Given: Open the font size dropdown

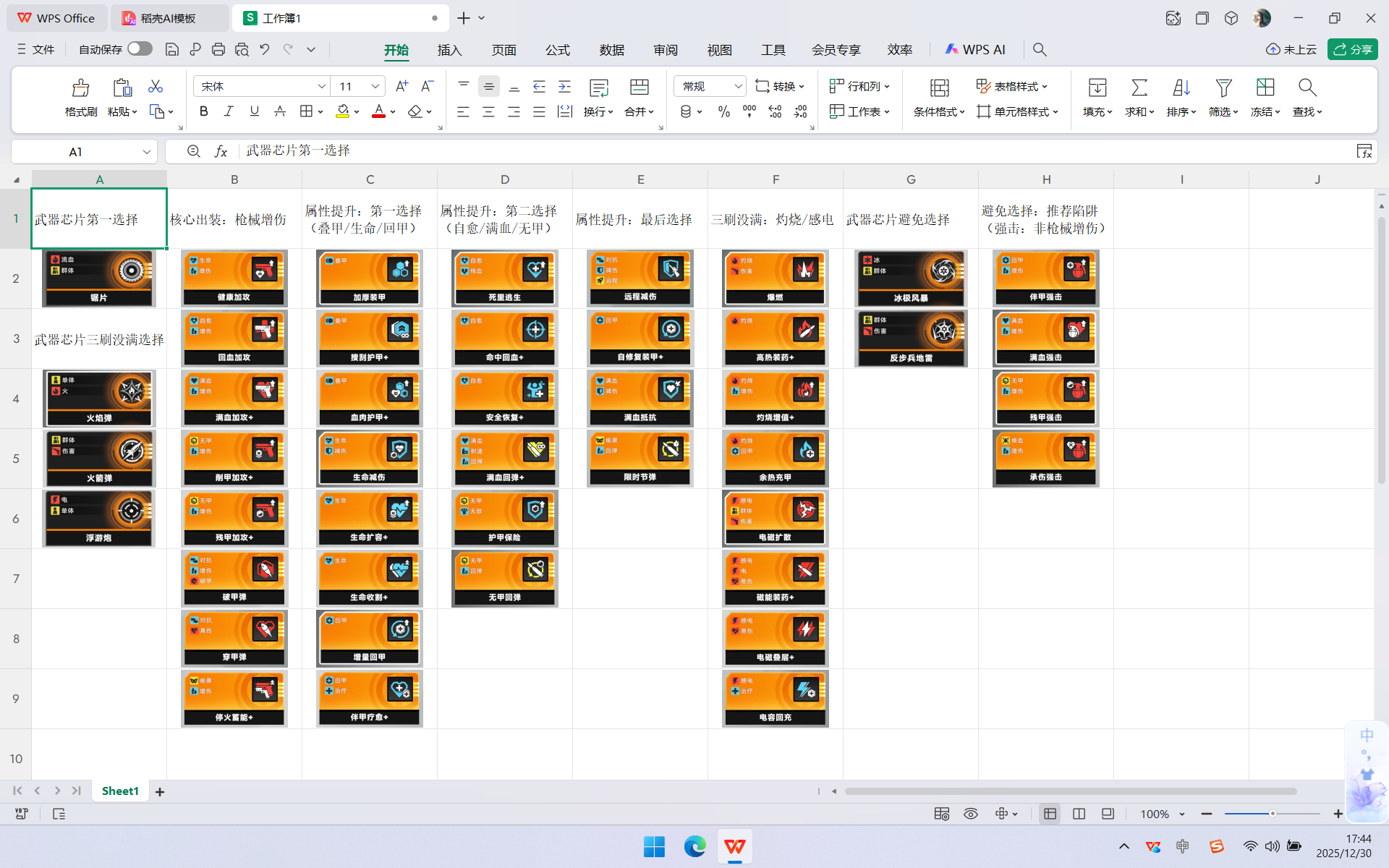Looking at the screenshot, I should (375, 86).
